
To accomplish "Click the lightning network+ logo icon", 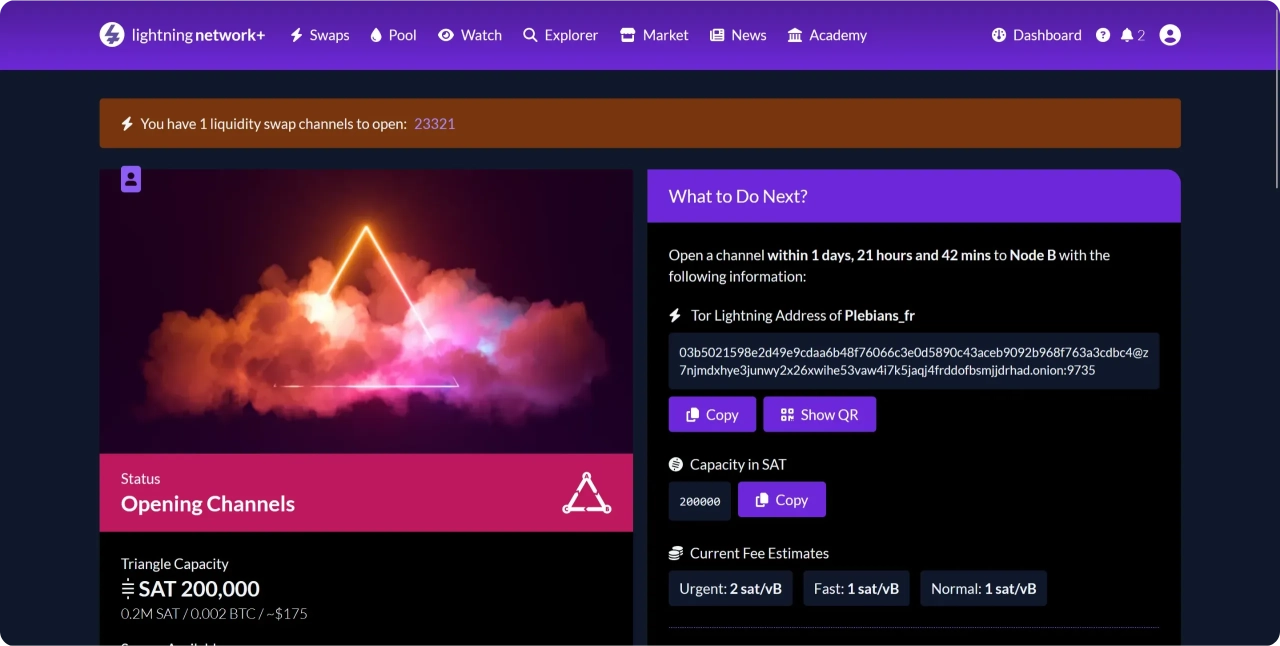I will [x=112, y=35].
